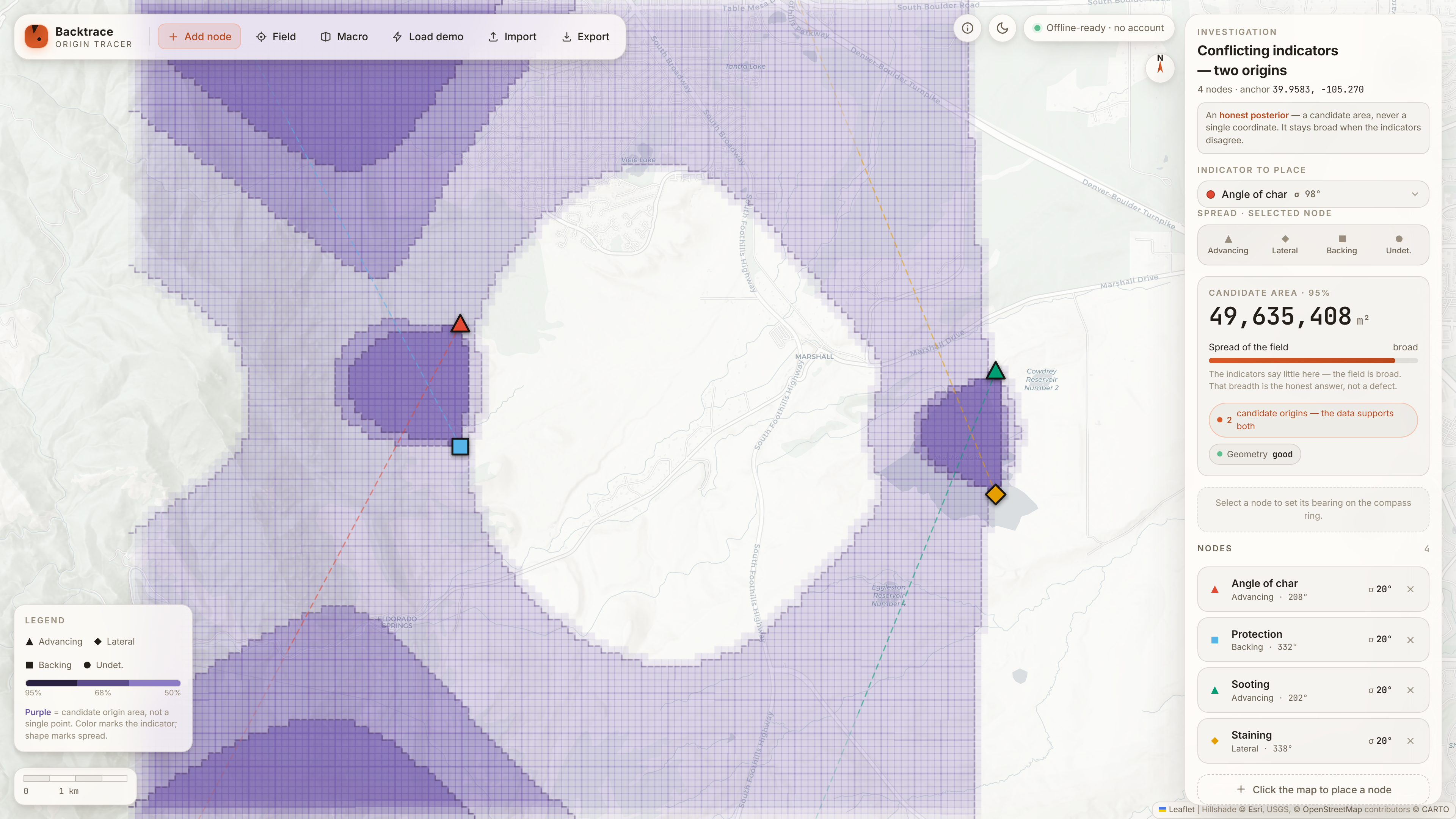1456x819 pixels.
Task: Remove the Protection node
Action: coord(1411,640)
